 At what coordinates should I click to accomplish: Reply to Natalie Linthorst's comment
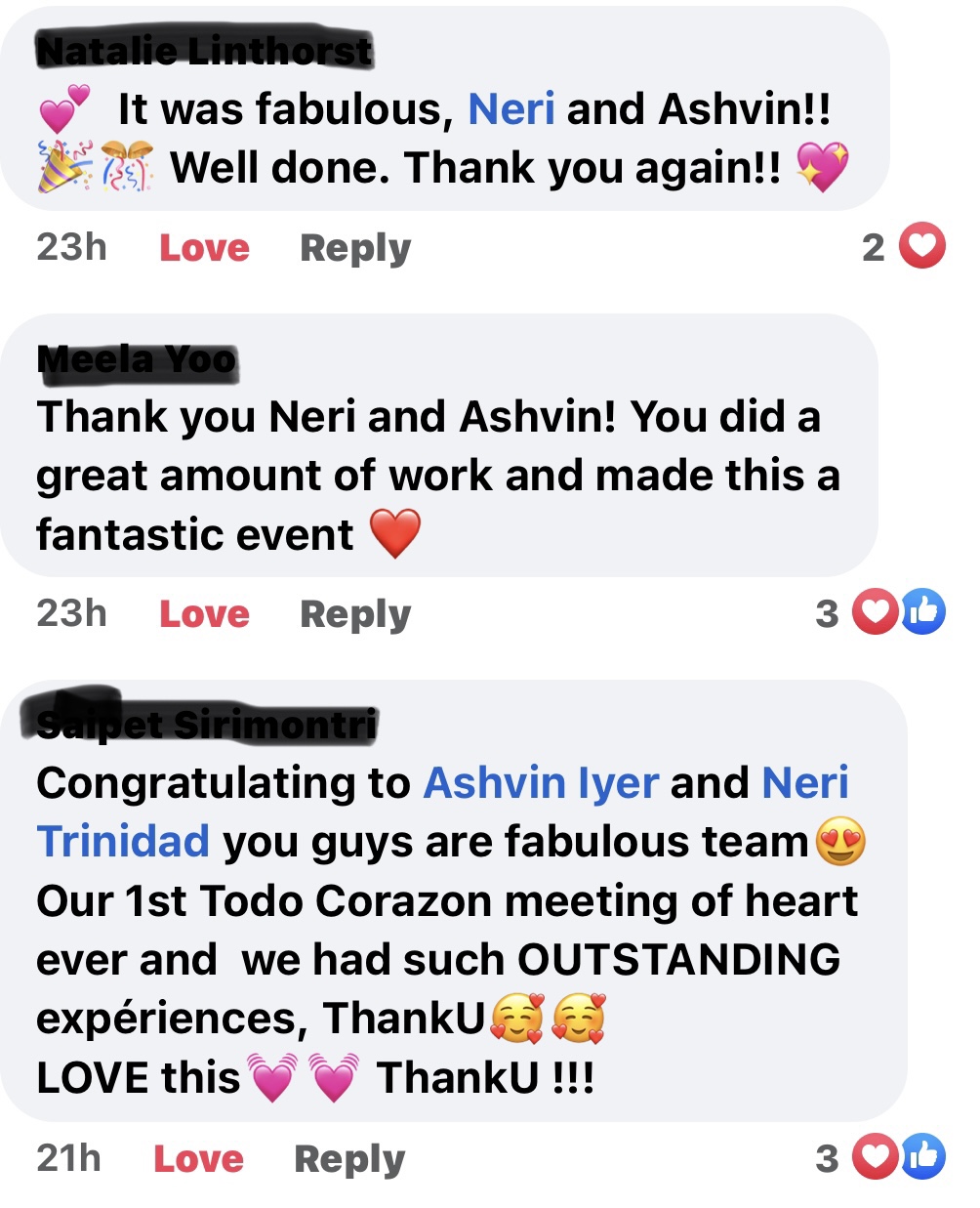coord(355,248)
